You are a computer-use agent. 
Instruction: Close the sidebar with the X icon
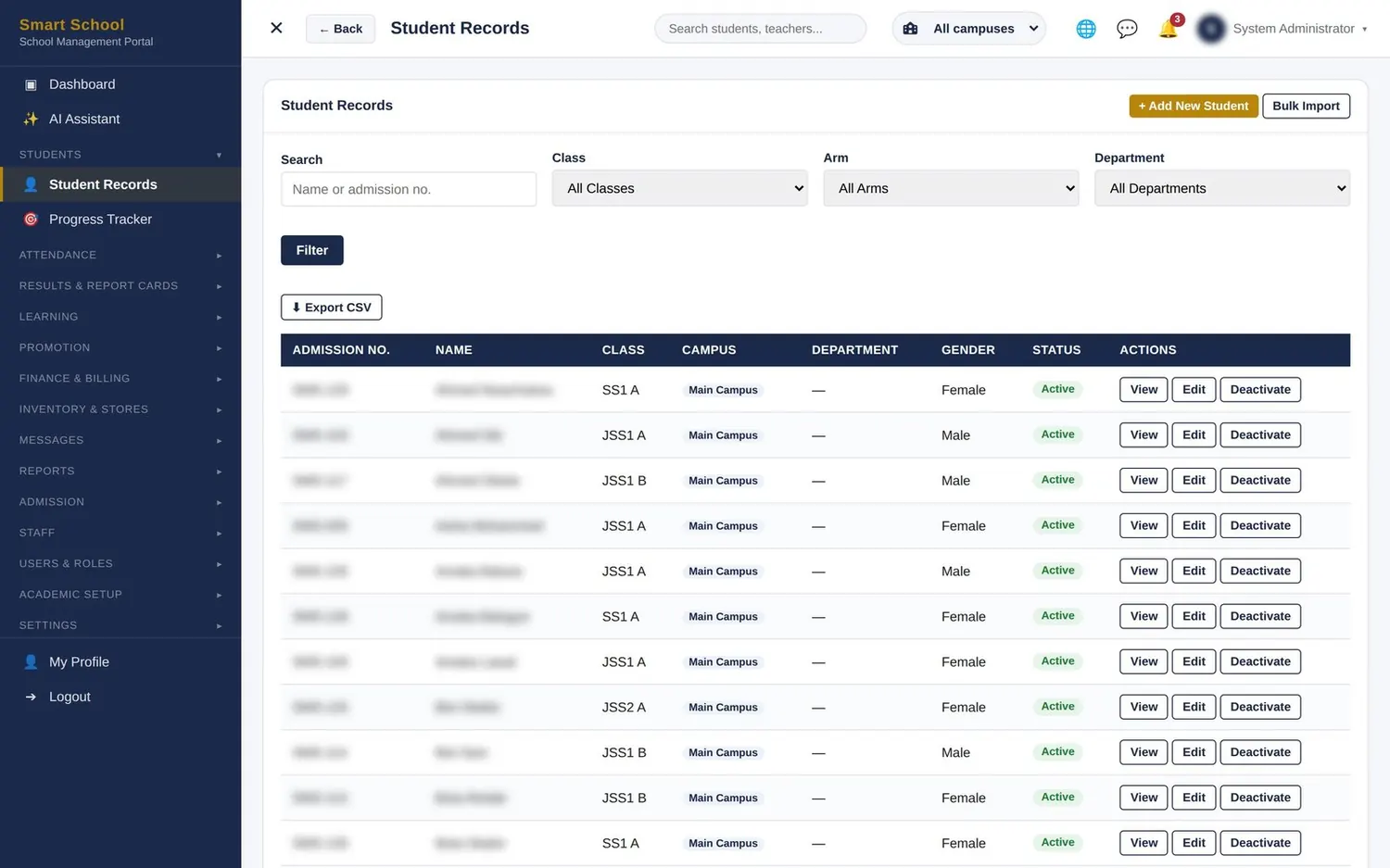(276, 28)
